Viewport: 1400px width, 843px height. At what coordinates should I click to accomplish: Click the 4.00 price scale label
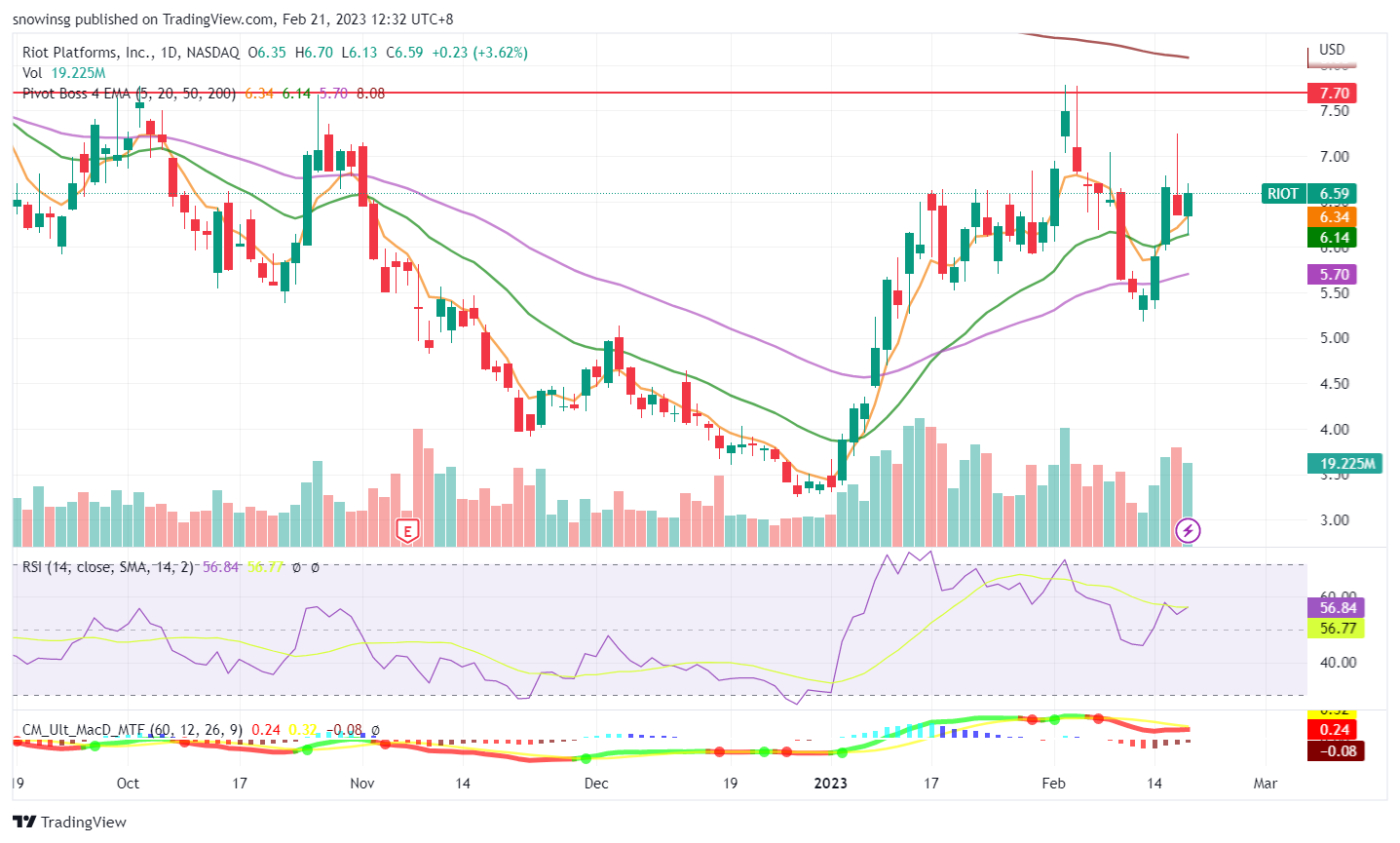tap(1334, 429)
